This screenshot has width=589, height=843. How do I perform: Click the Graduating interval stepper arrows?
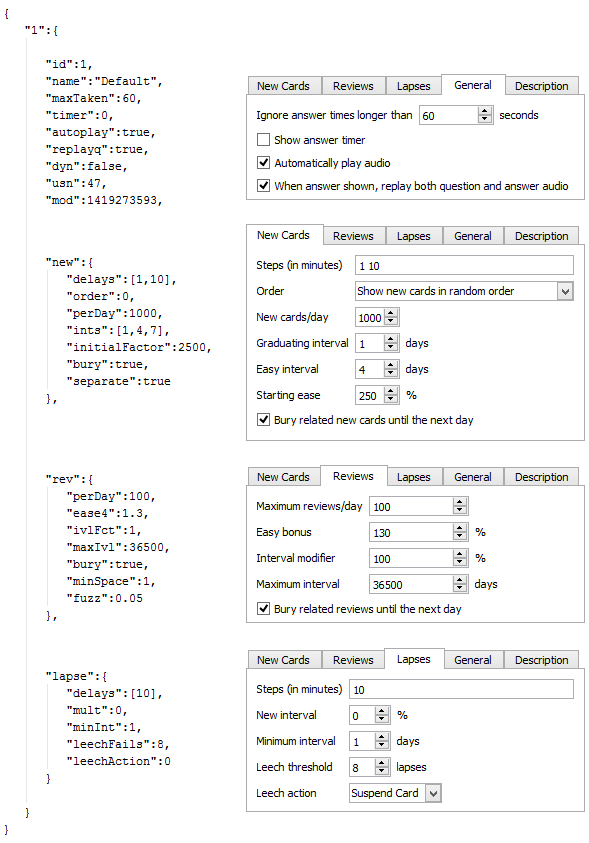tap(391, 343)
